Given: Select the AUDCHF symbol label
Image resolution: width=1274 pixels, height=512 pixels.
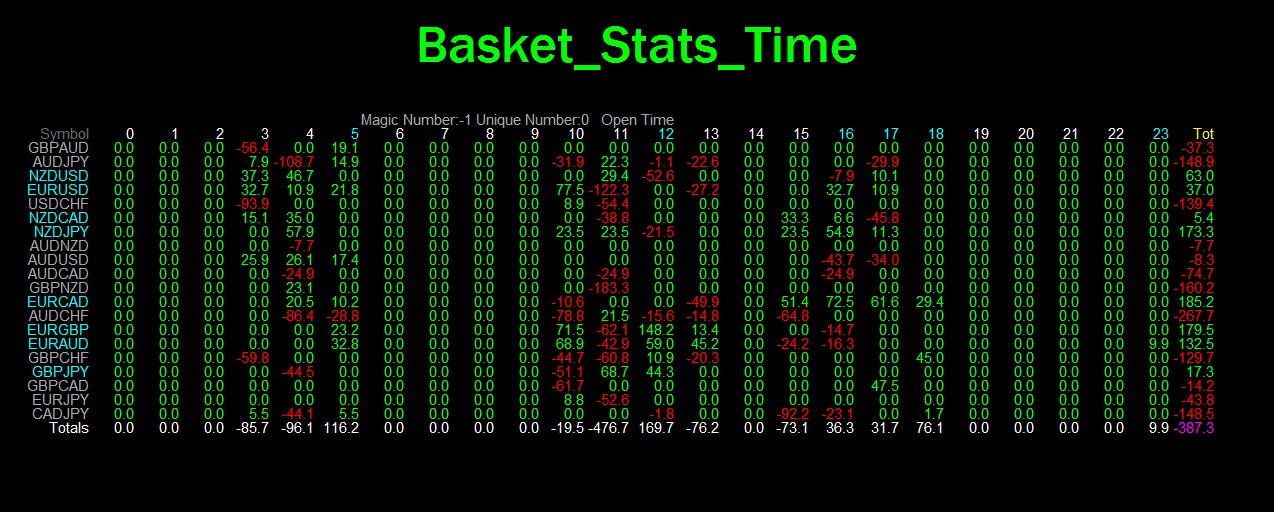Looking at the screenshot, I should click(x=59, y=316).
